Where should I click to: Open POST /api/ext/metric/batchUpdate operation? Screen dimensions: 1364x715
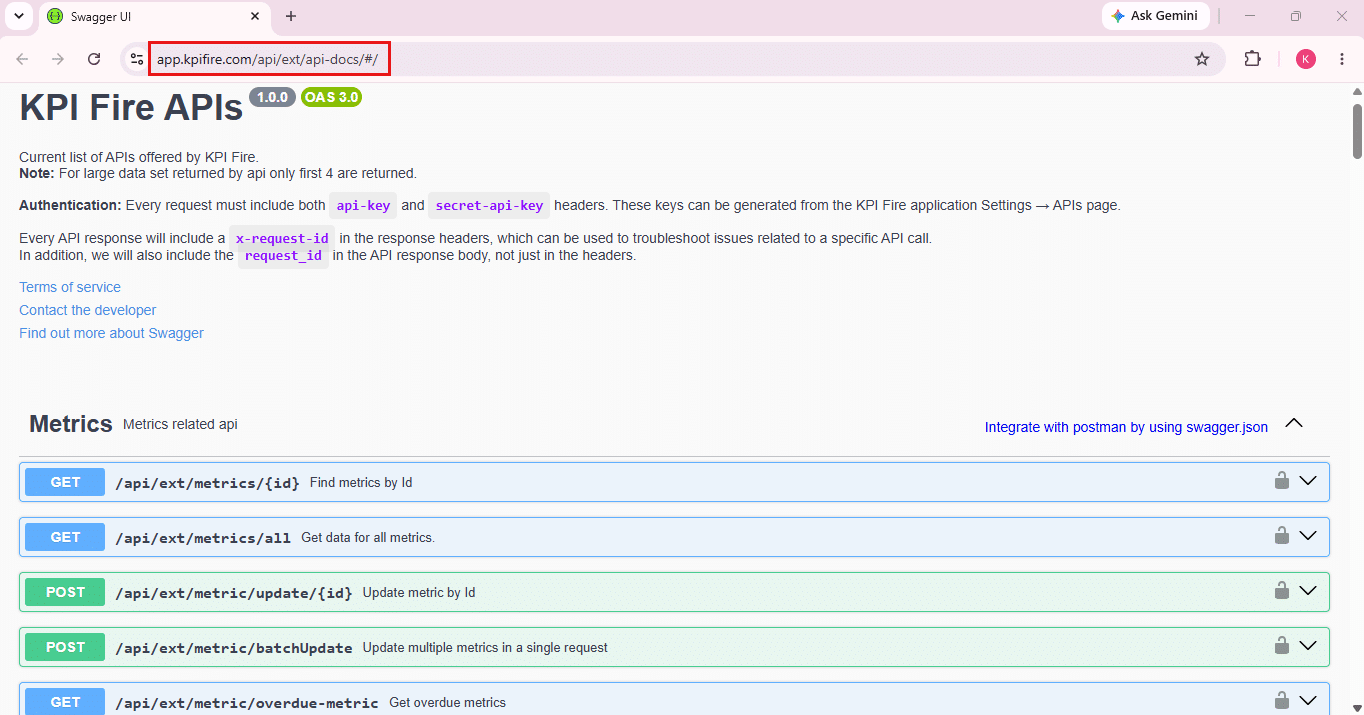[674, 647]
